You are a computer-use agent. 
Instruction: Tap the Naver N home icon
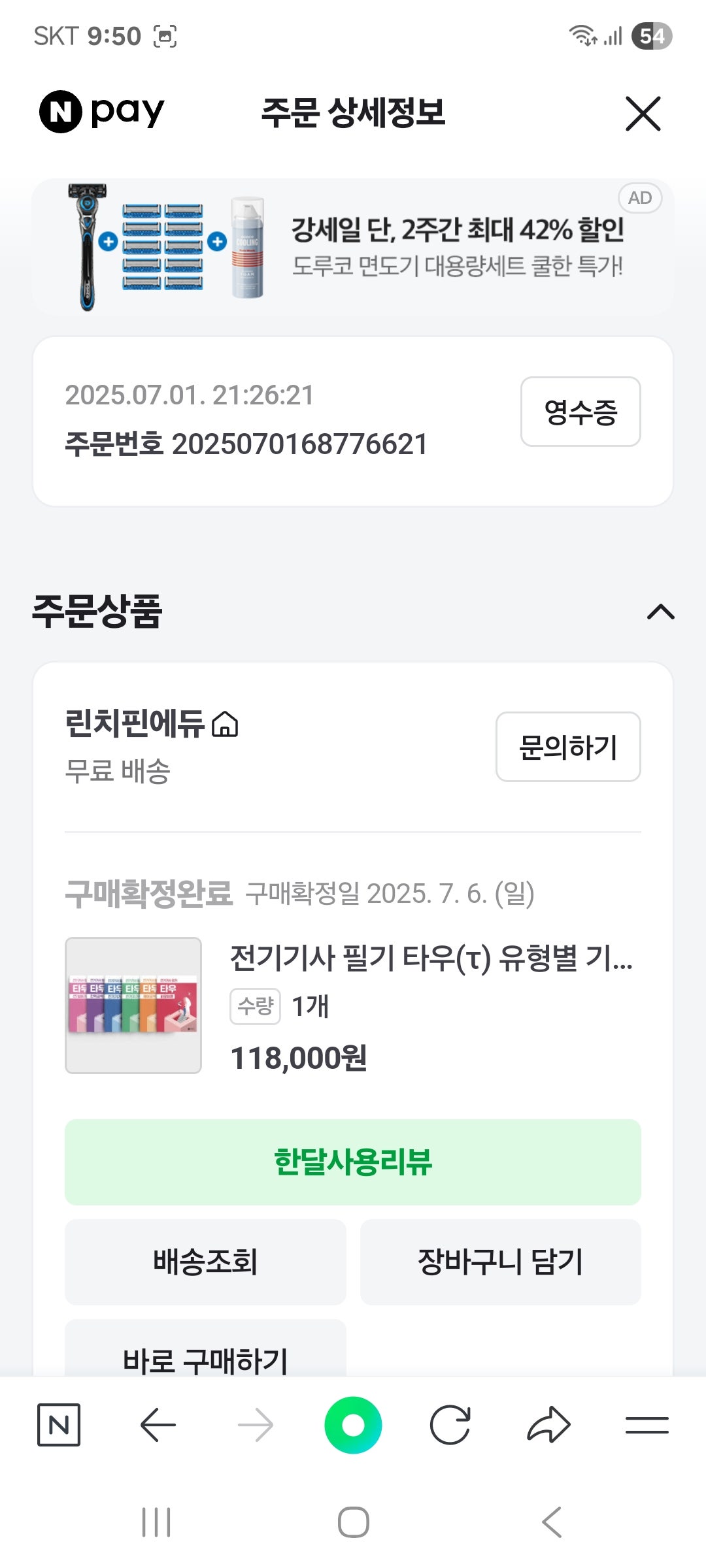(59, 1424)
